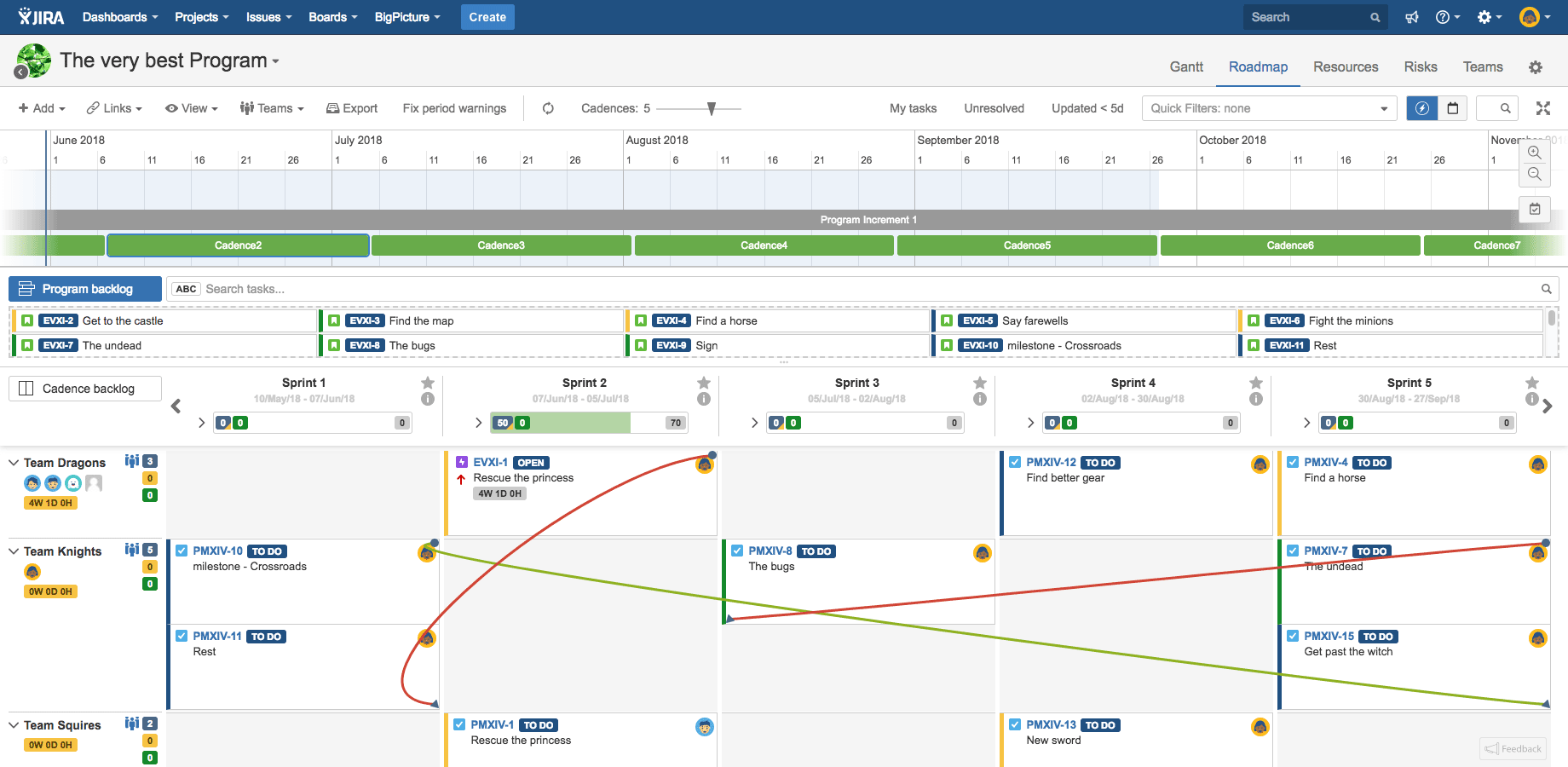Toggle the ABC search mode button

[x=186, y=289]
